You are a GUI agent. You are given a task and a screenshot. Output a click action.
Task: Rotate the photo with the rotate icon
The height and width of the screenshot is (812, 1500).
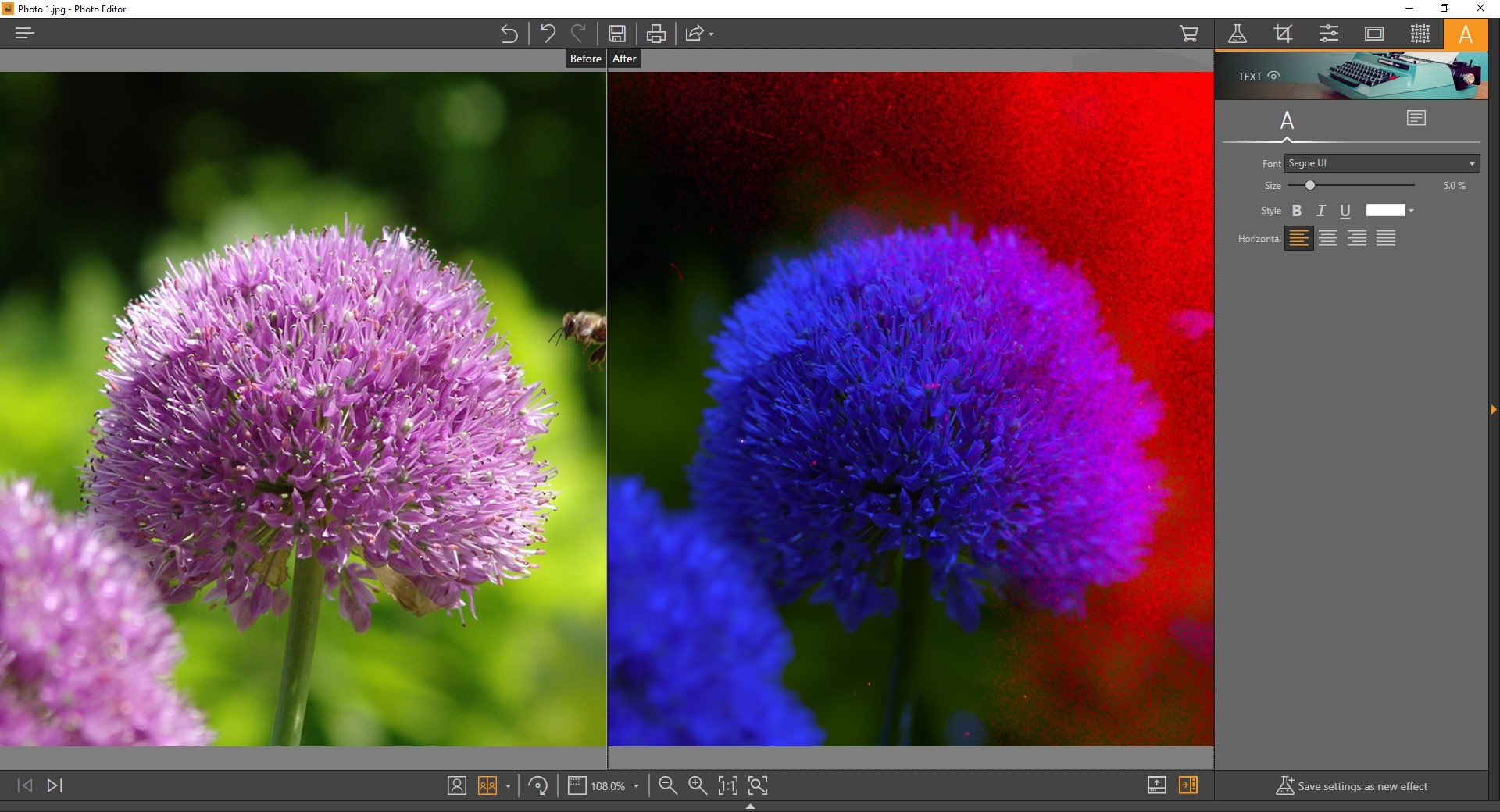coord(538,785)
